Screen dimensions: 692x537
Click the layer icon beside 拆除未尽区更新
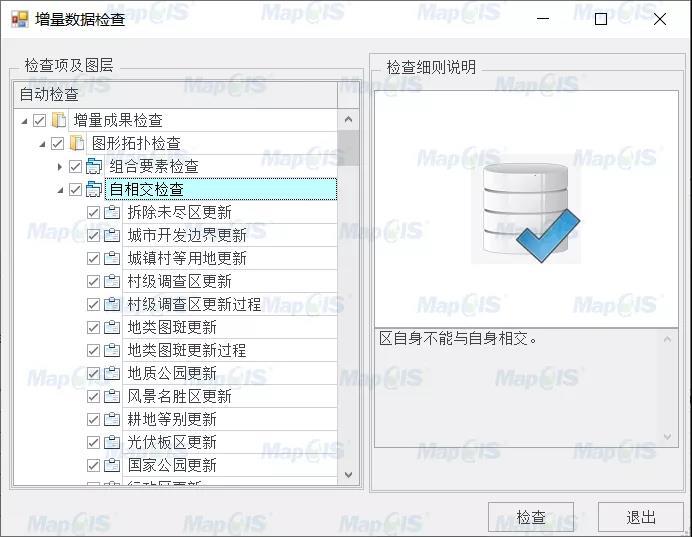[x=112, y=212]
